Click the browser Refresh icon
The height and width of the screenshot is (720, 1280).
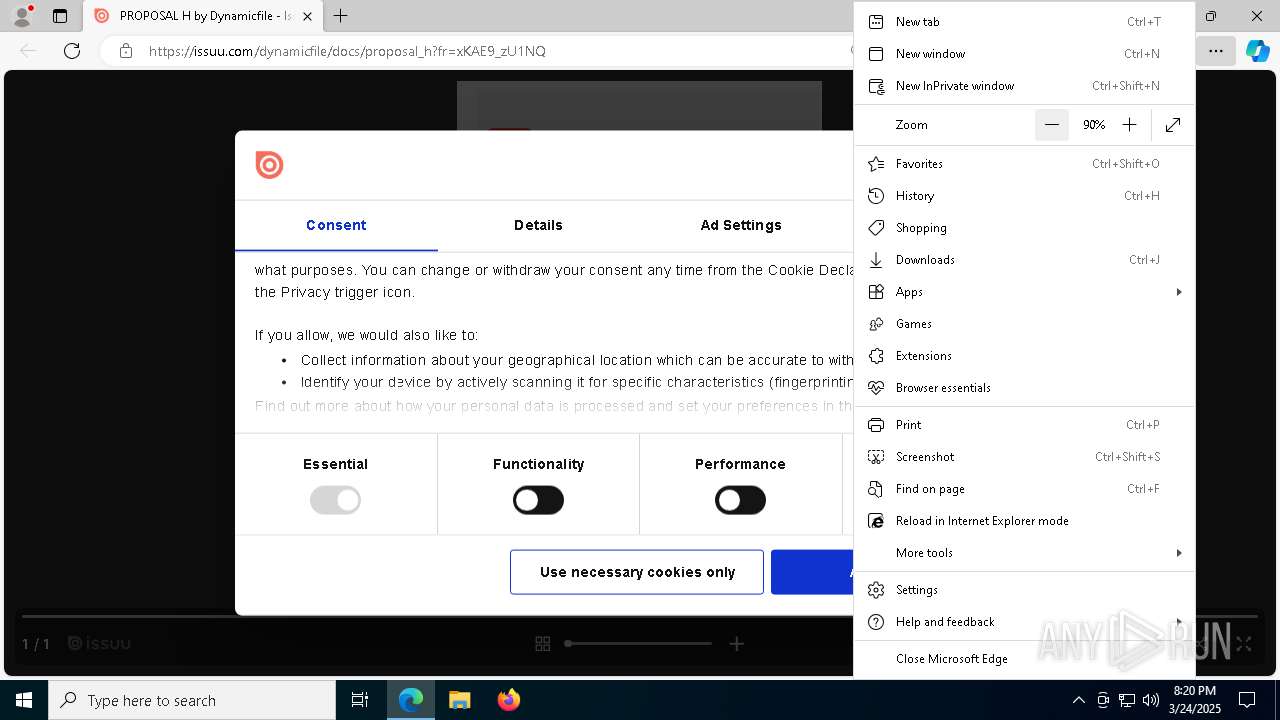click(x=72, y=51)
